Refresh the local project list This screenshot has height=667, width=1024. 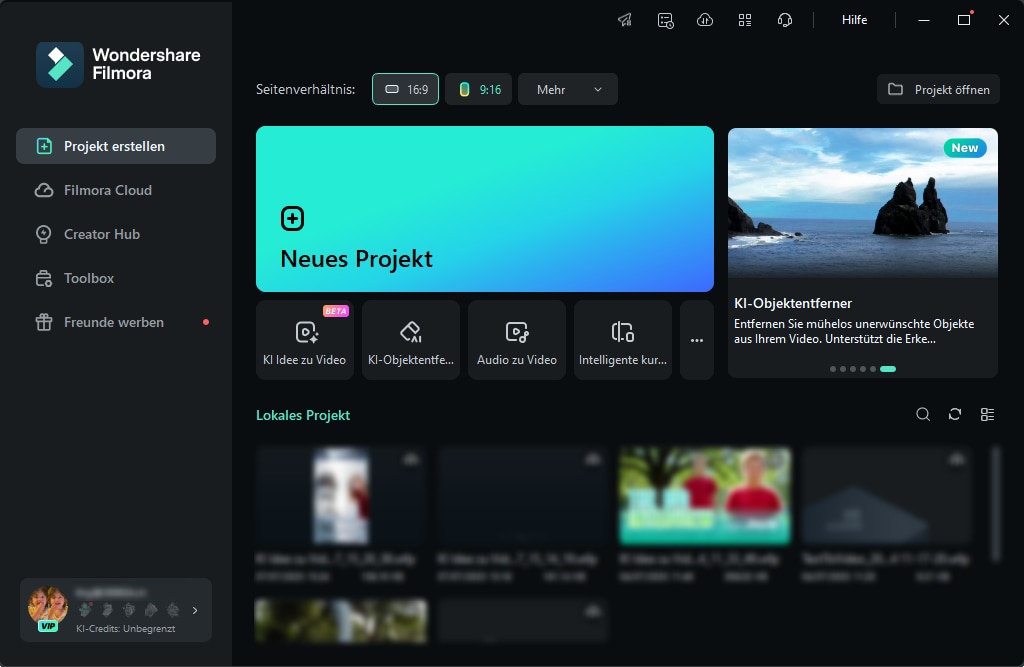pos(955,414)
